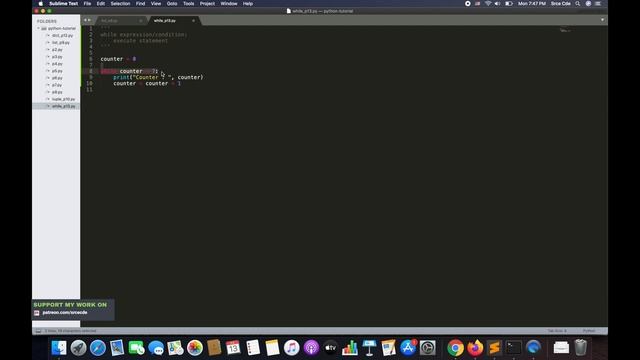Viewport: 640px width, 360px height.
Task: Open p8.py in the sidebar
Action: 57,92
